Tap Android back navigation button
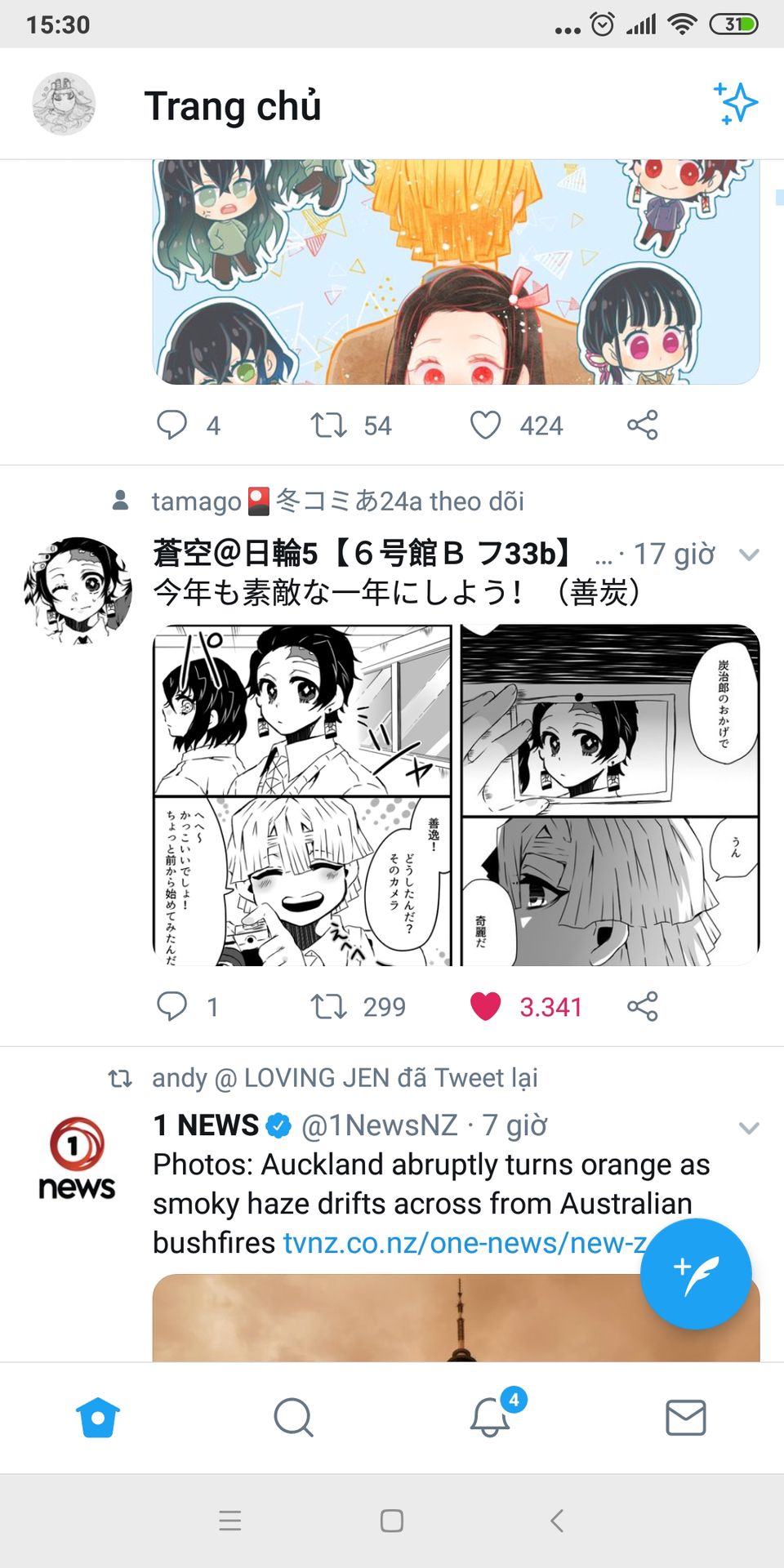 (557, 1521)
